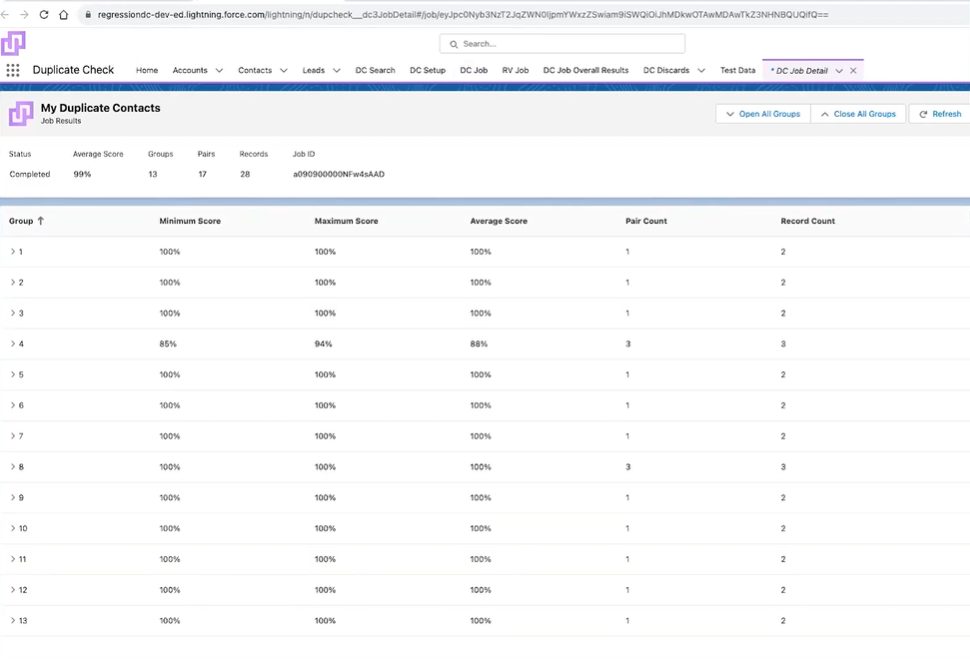Screen dimensions: 970x666
Task: Click the browser page reload icon
Action: [x=43, y=15]
